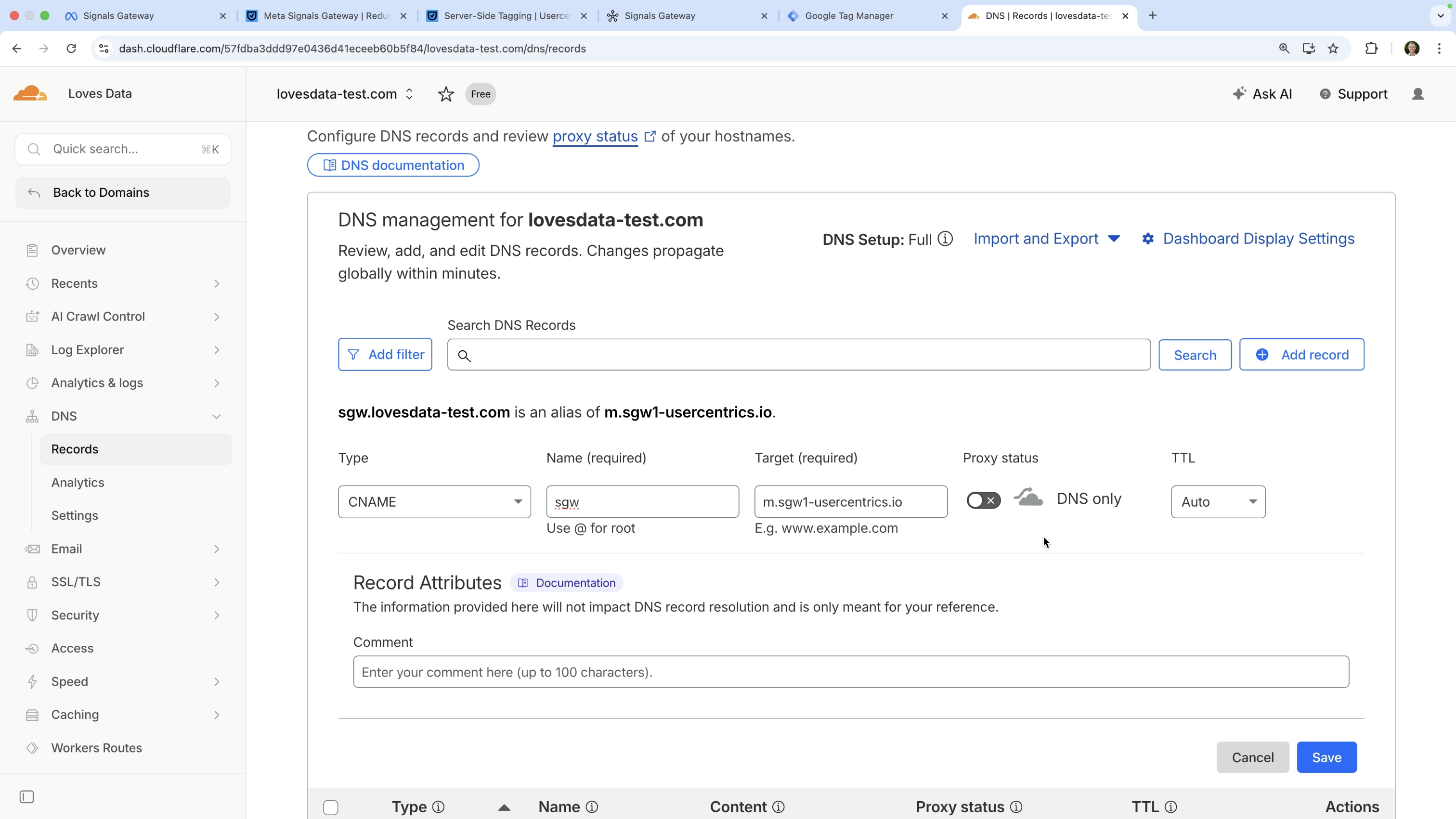Viewport: 1456px width, 819px height.
Task: Click the Search button
Action: (x=1195, y=355)
